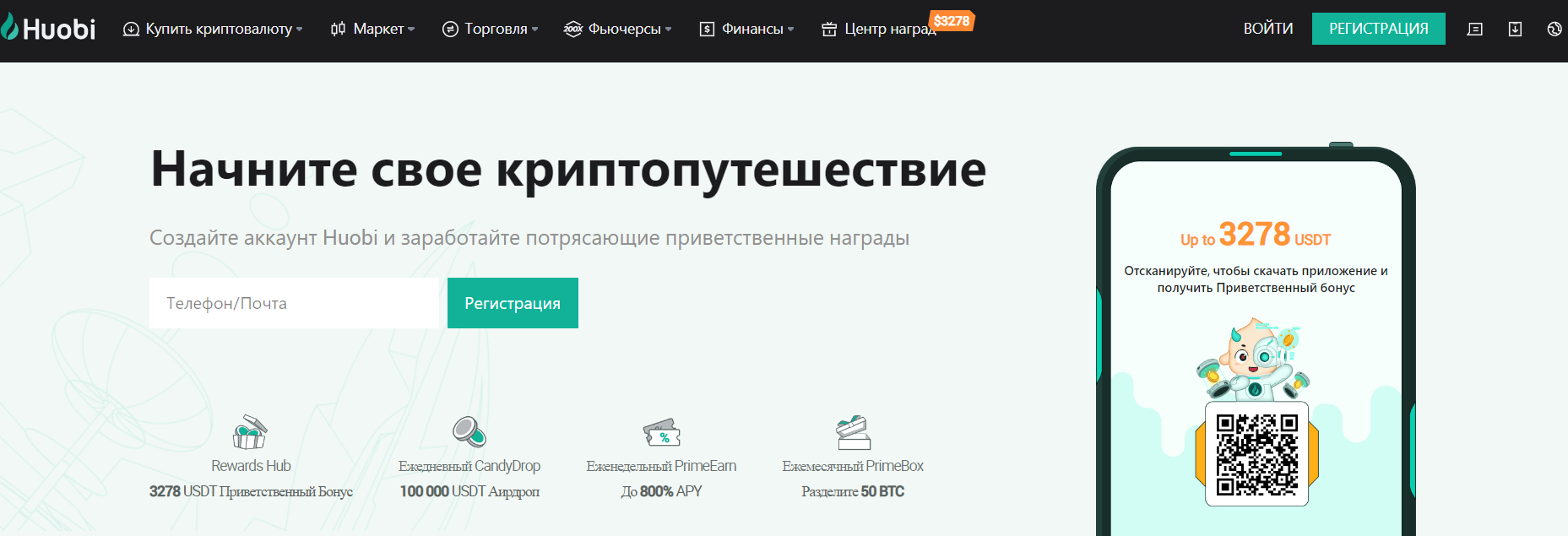This screenshot has width=1568, height=536.
Task: Open the Торговля menu
Action: 496,30
